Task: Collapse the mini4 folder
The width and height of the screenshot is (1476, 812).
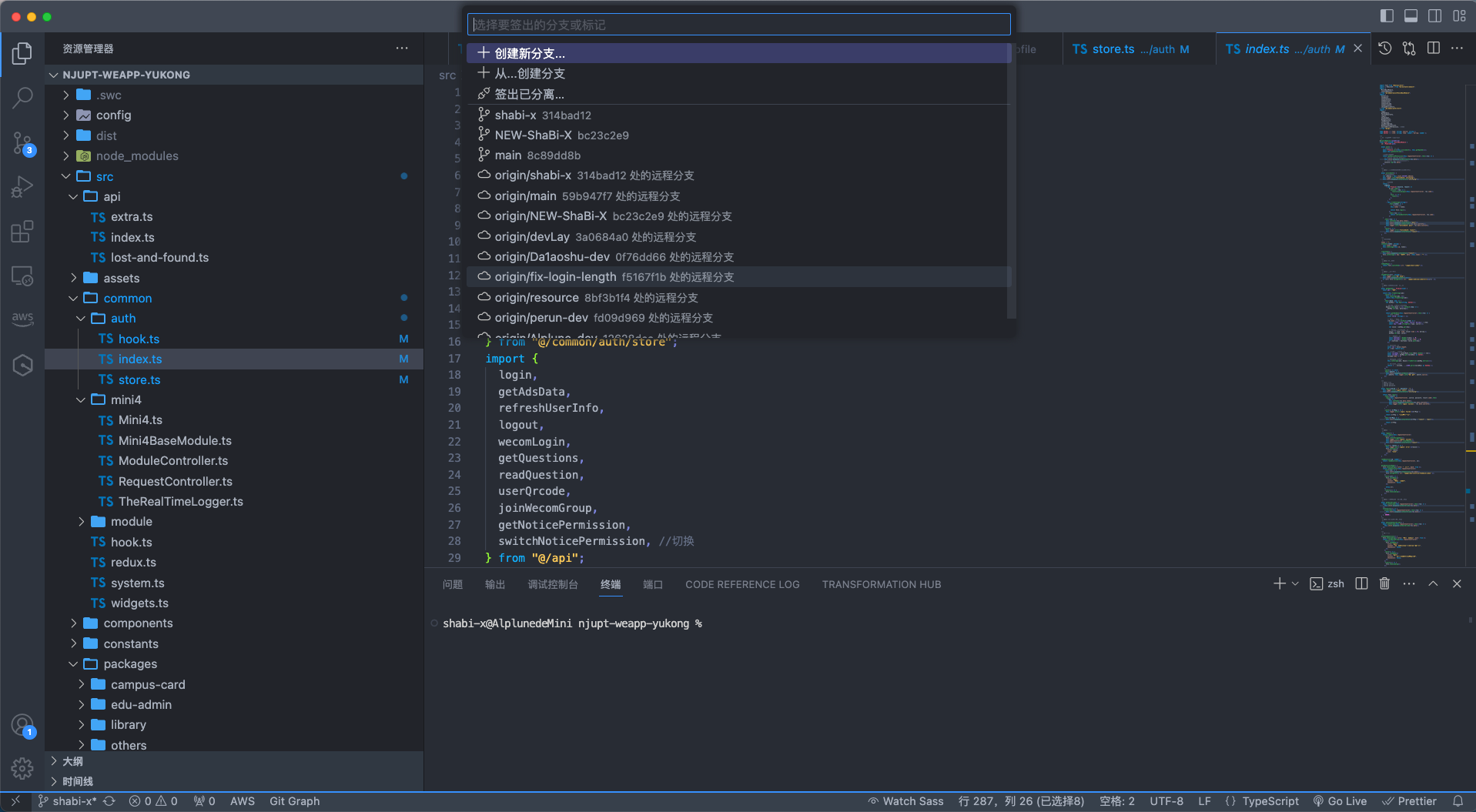Action: click(81, 399)
